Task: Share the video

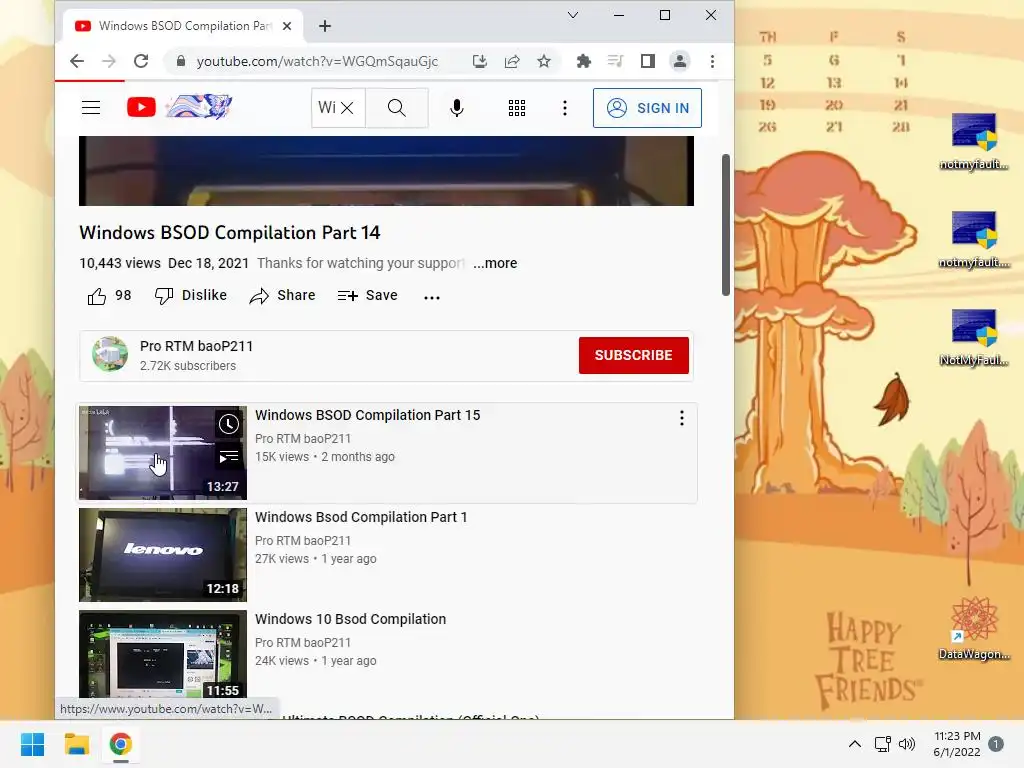Action: tap(282, 296)
